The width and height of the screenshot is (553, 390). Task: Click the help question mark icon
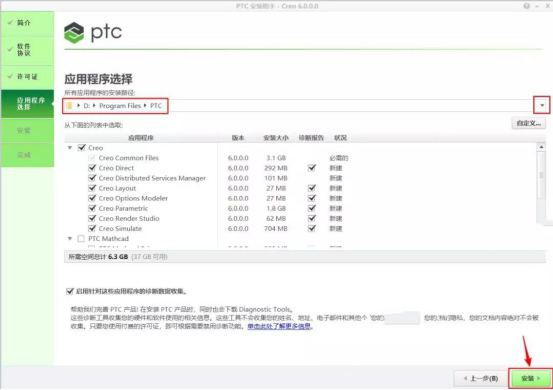(x=526, y=6)
